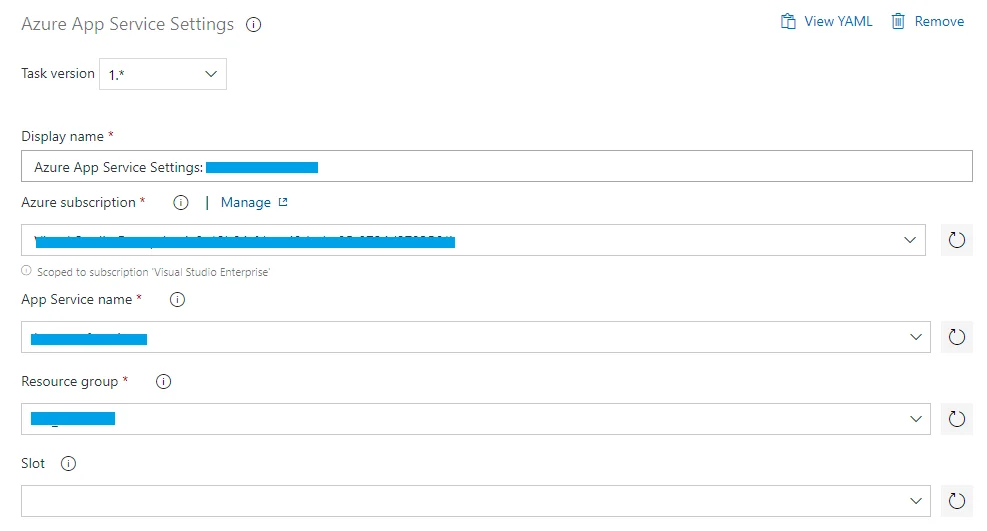Click info icon next to Azure subscription
Screen dimensions: 987x531
[x=181, y=203]
